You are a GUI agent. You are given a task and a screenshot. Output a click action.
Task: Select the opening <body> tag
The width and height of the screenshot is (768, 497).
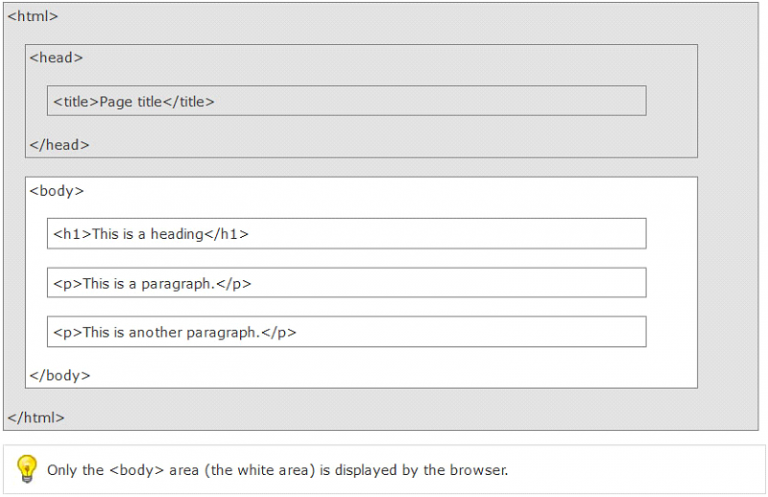coord(57,191)
